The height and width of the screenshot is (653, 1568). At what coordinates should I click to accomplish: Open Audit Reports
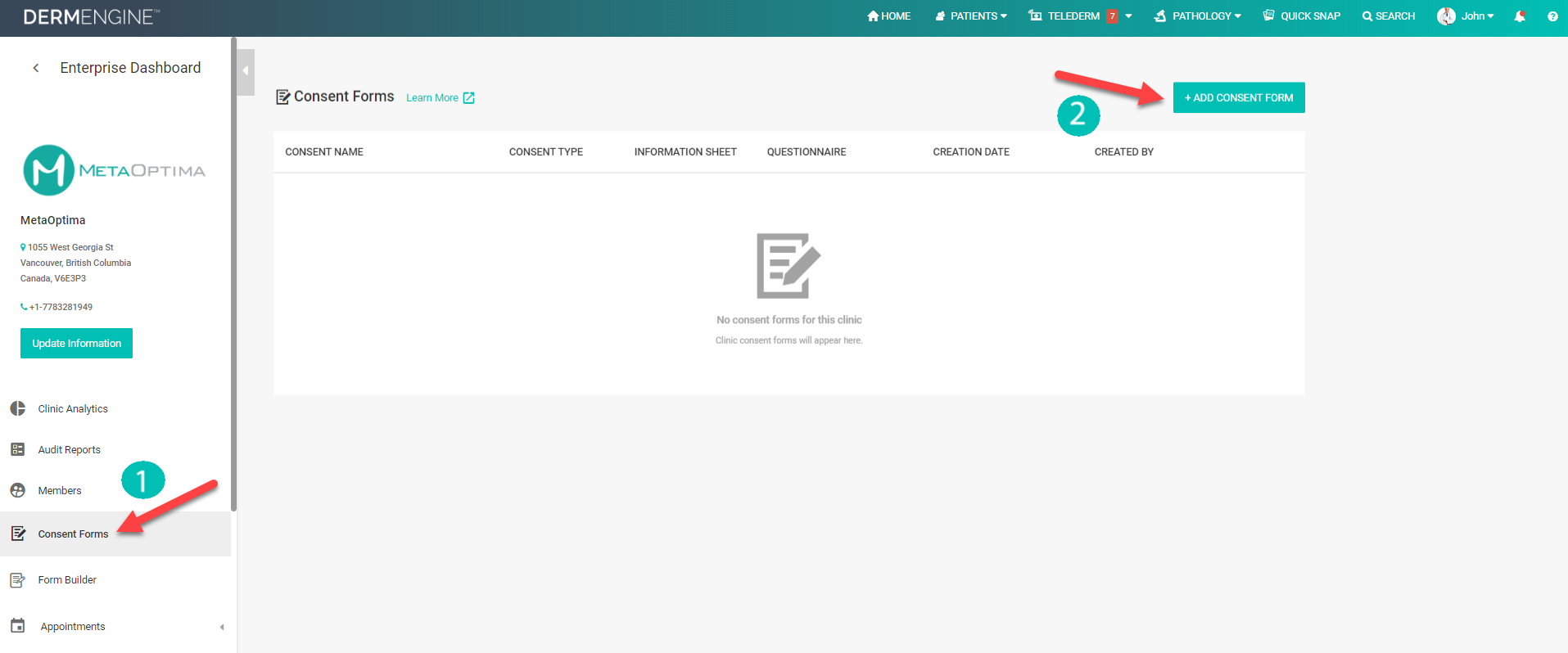70,449
